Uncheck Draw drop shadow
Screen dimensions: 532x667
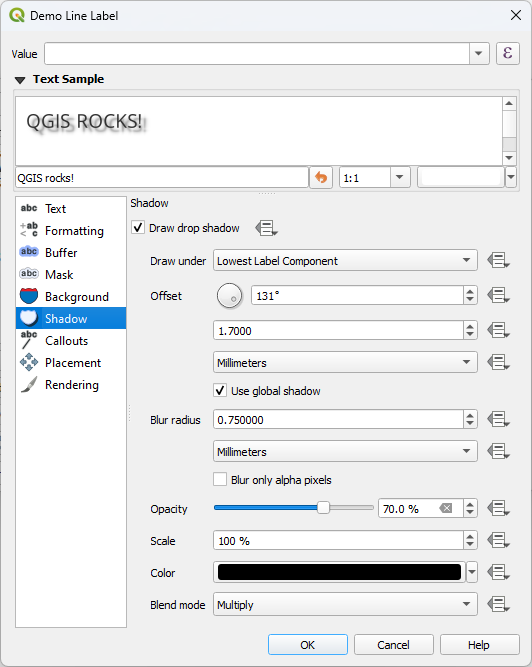click(138, 228)
